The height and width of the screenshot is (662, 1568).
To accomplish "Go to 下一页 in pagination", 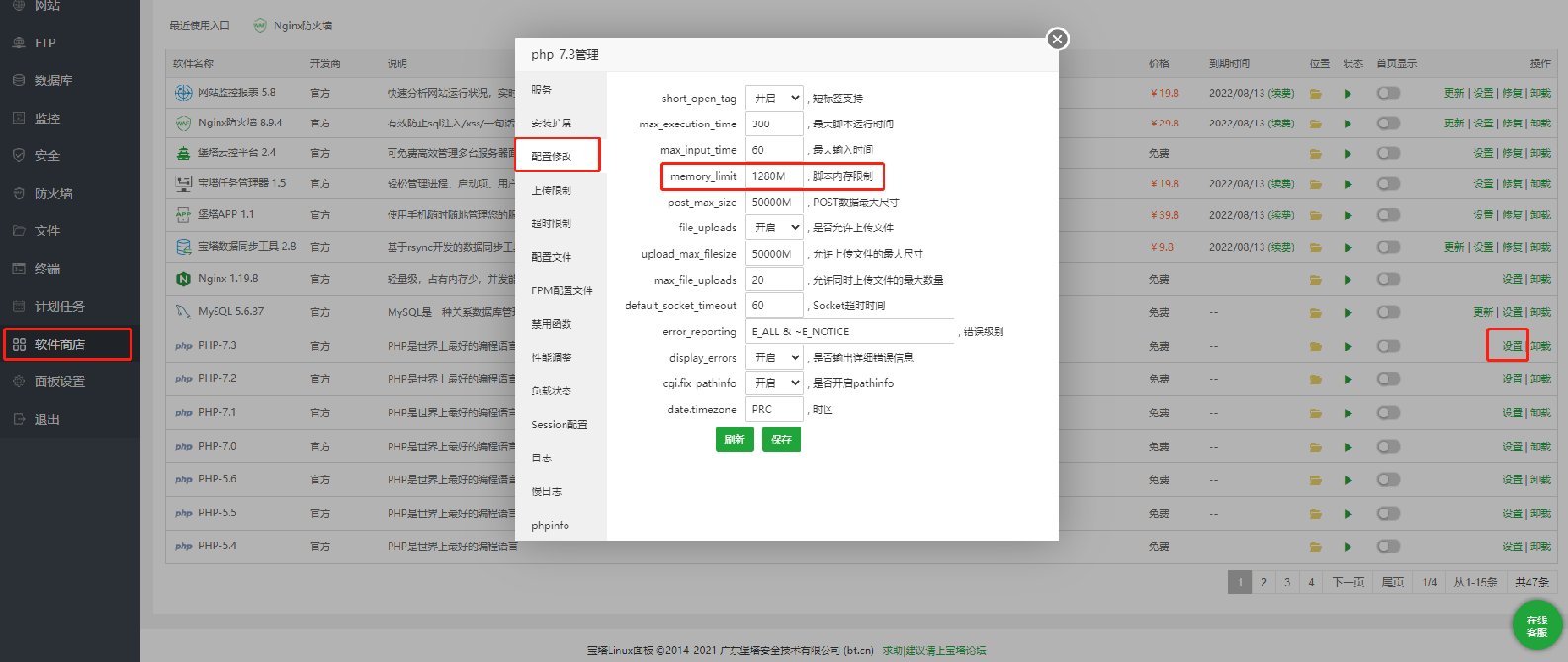I will tap(1348, 582).
